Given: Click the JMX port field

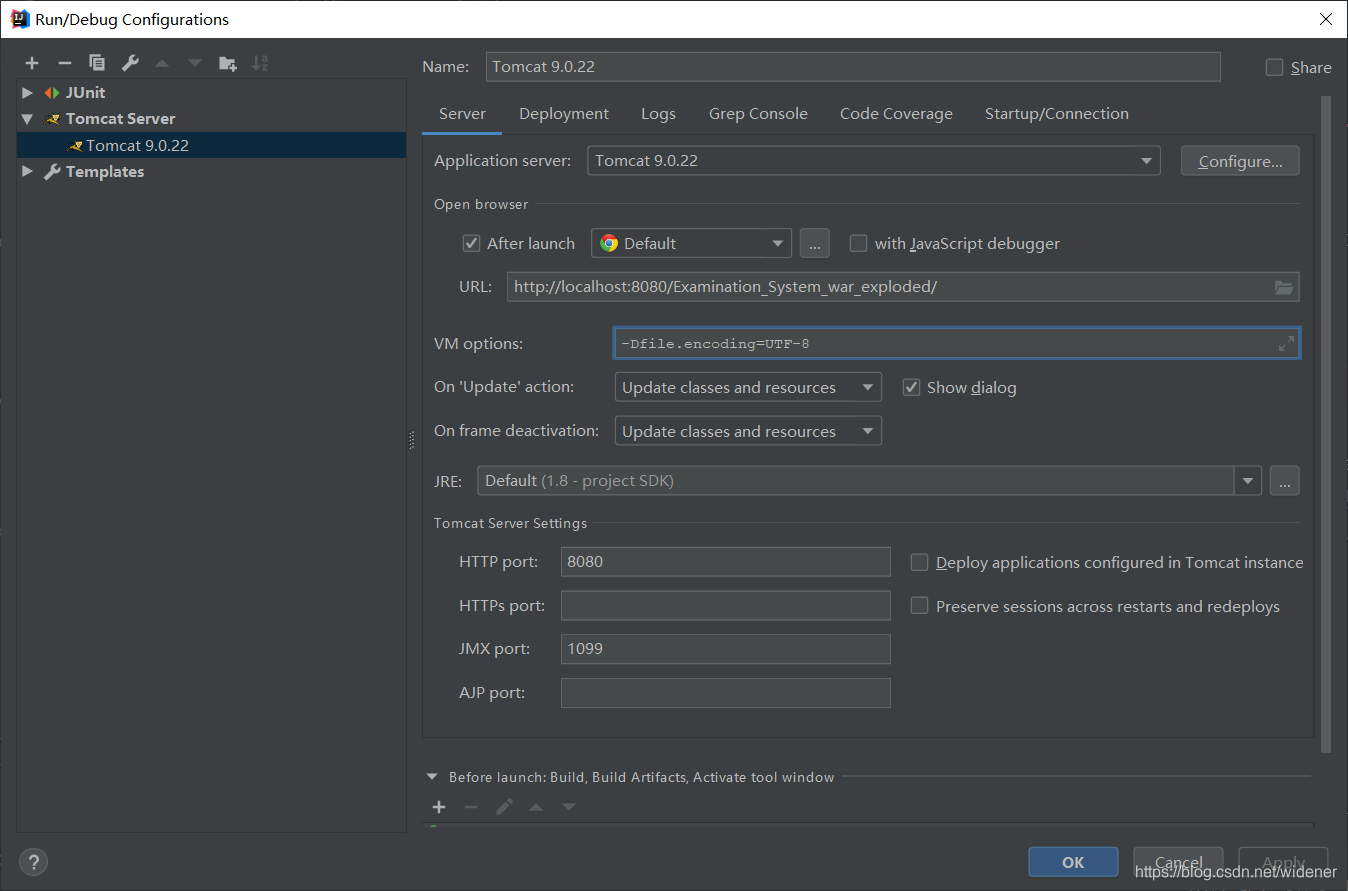Looking at the screenshot, I should click(x=726, y=649).
